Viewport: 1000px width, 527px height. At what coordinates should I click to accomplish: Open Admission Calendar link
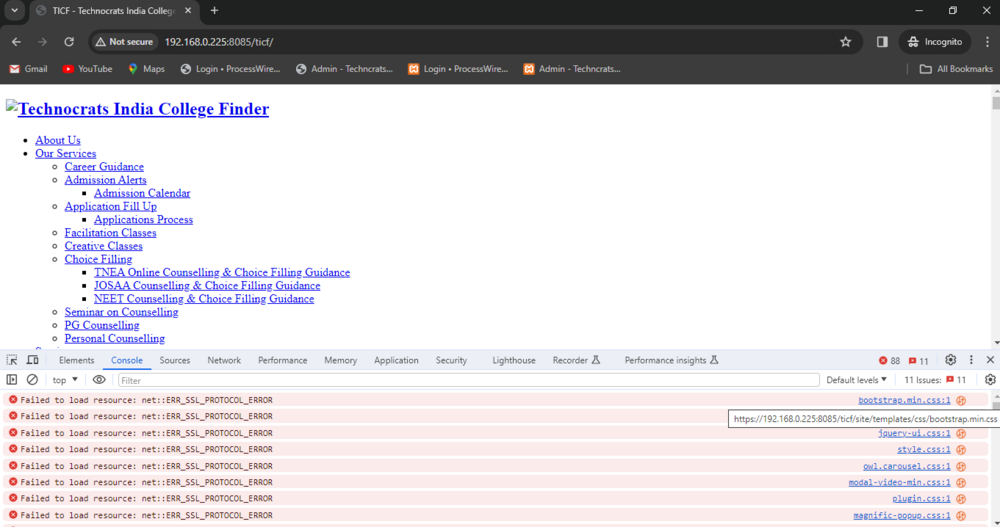(142, 193)
